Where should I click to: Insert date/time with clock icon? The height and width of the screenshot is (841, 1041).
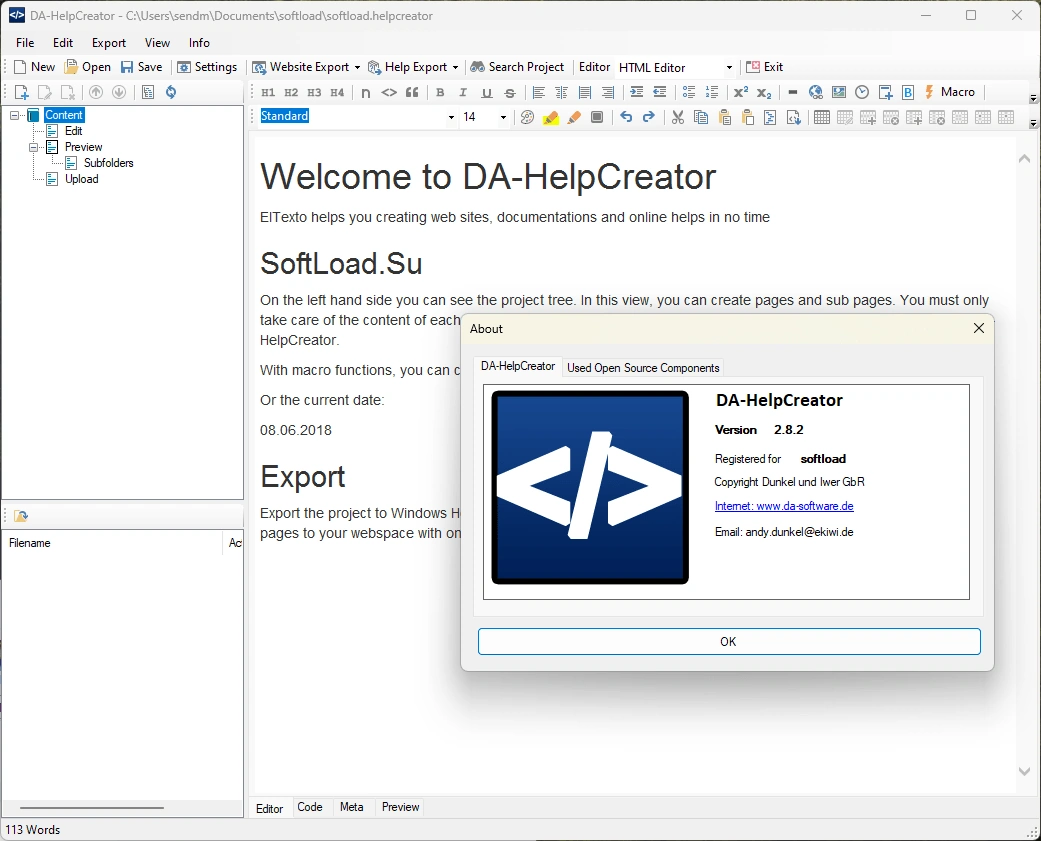point(862,92)
